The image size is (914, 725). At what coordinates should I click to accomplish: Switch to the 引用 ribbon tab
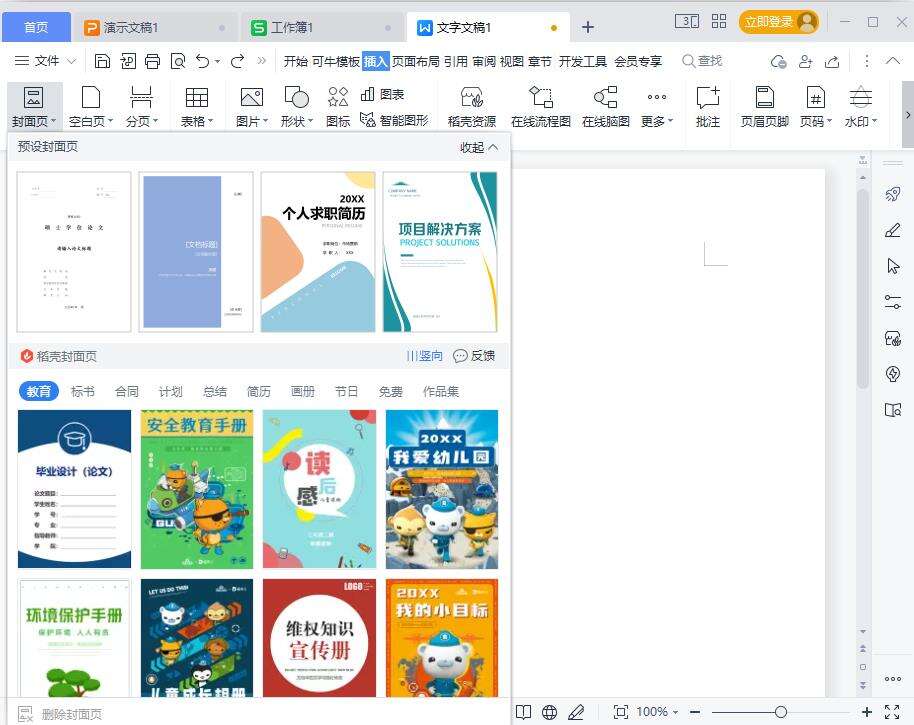tap(456, 61)
